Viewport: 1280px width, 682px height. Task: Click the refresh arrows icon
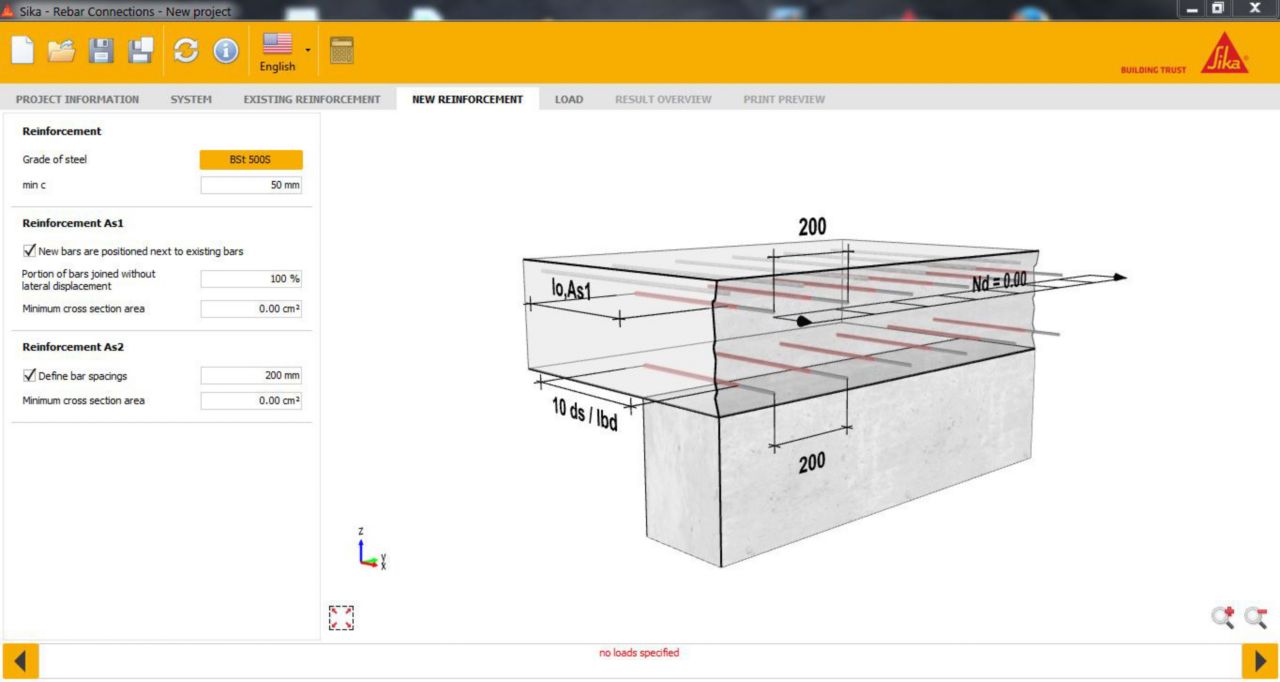(x=186, y=50)
